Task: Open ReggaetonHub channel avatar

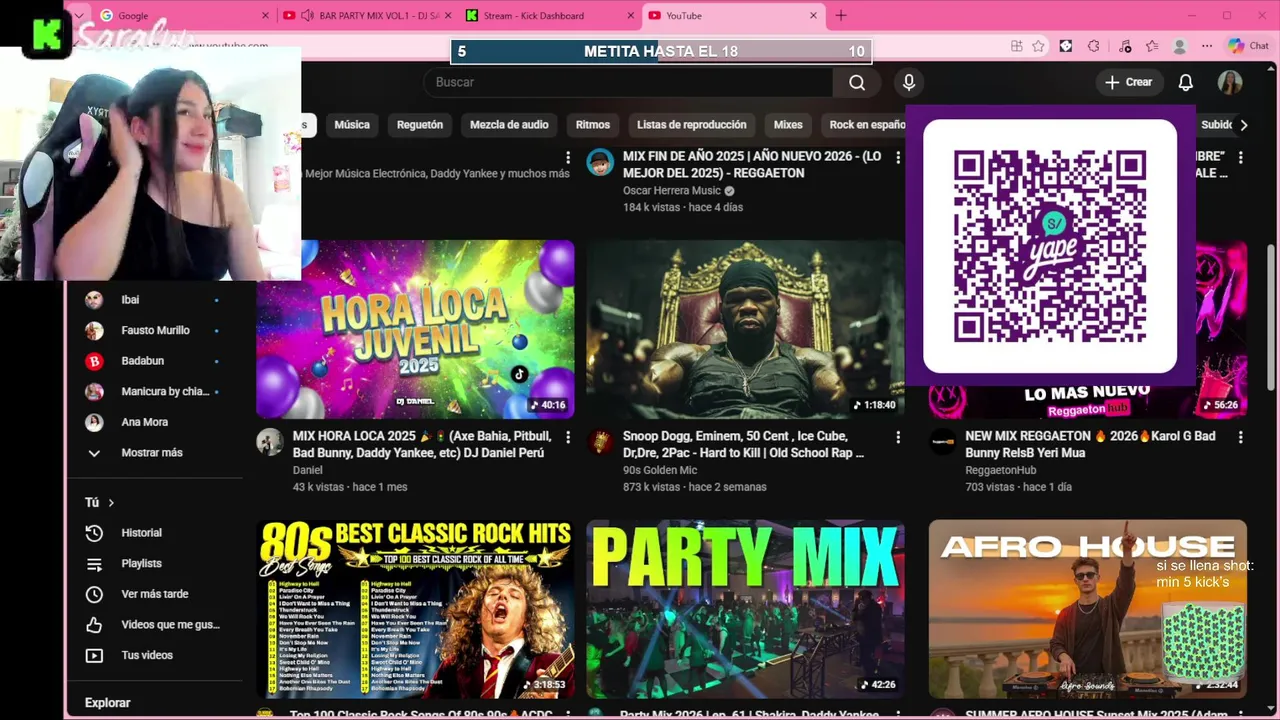Action: (x=942, y=442)
